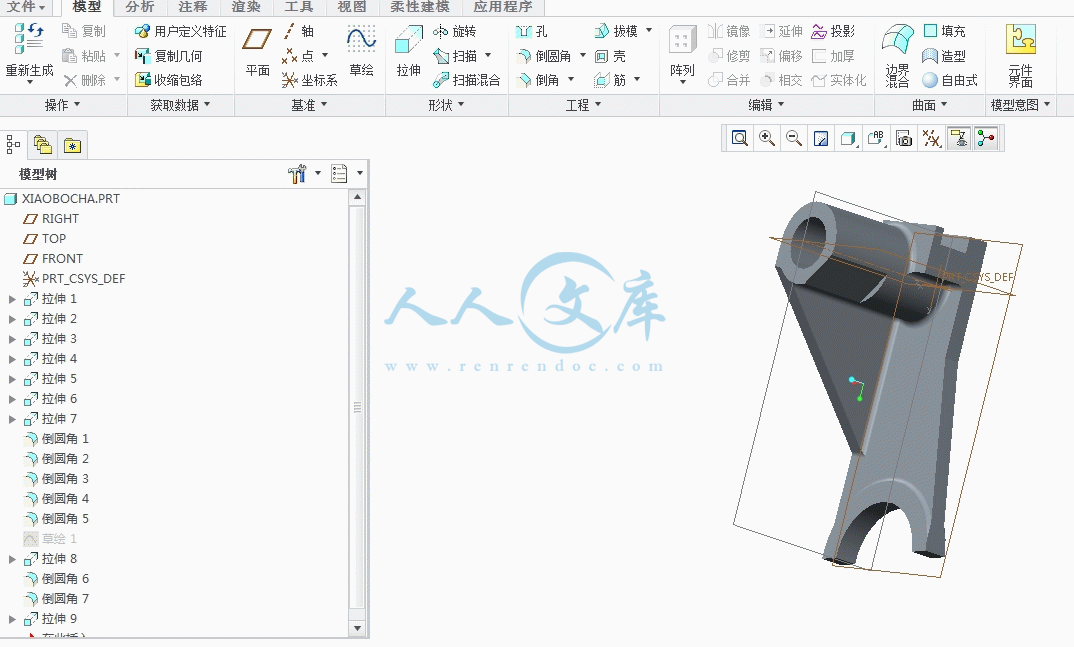Click the 投影 project tool
Viewport: 1074px width, 647px height.
coord(833,31)
